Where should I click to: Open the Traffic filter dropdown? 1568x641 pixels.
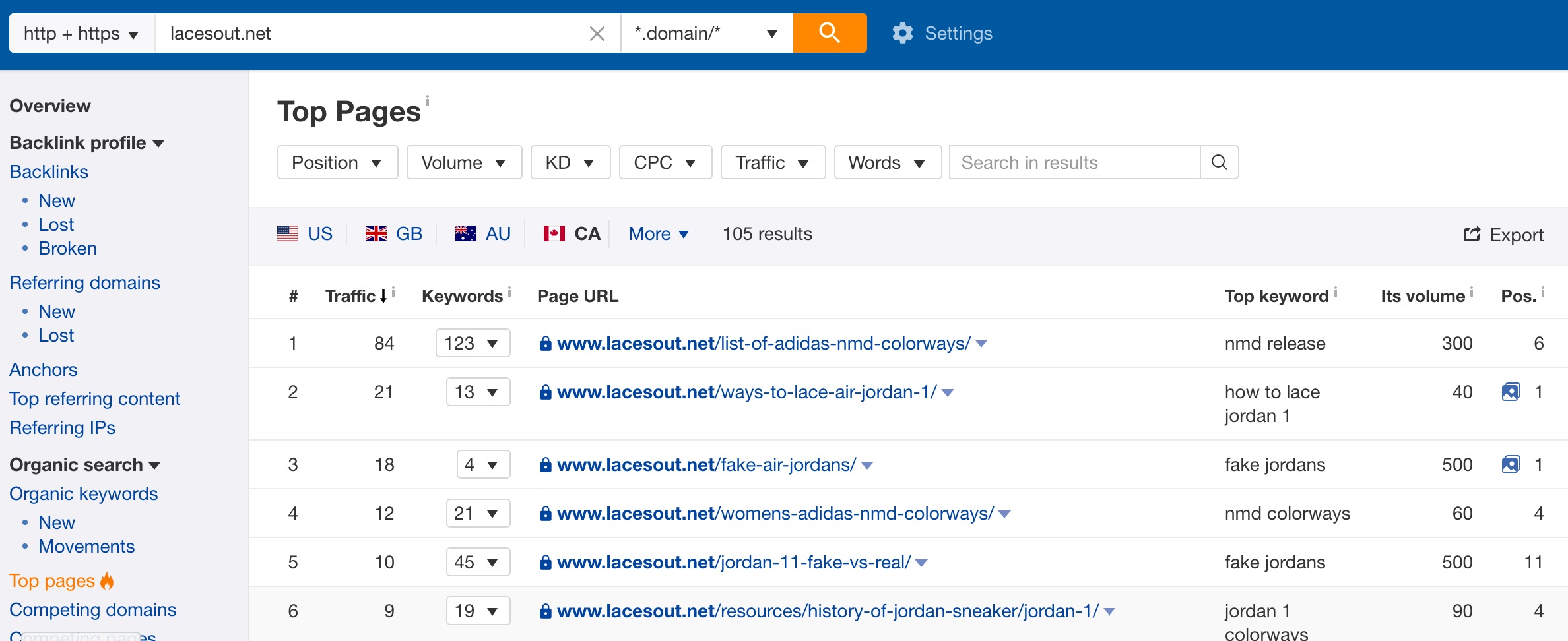coord(773,162)
